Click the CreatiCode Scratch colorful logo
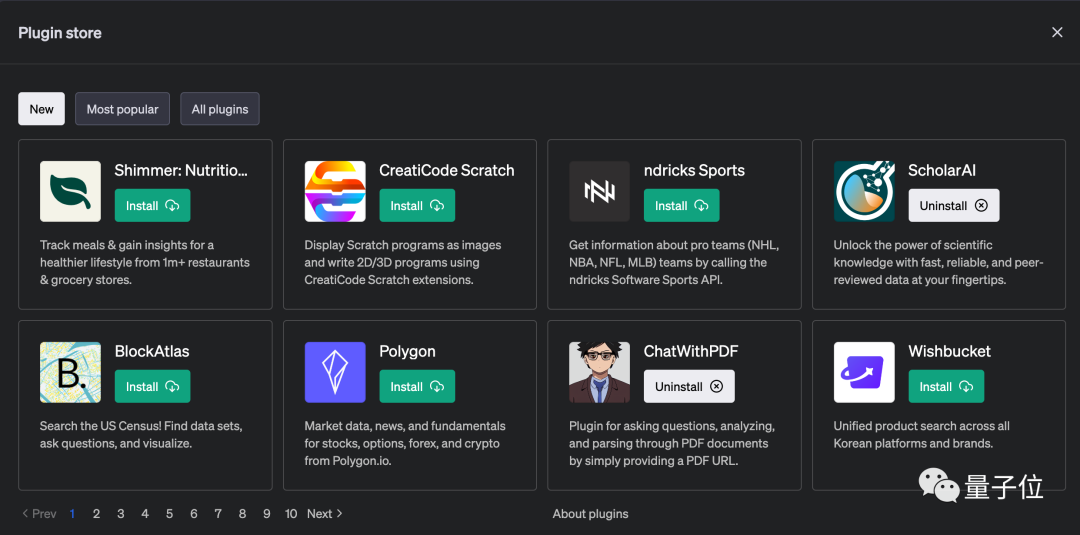 pyautogui.click(x=335, y=191)
